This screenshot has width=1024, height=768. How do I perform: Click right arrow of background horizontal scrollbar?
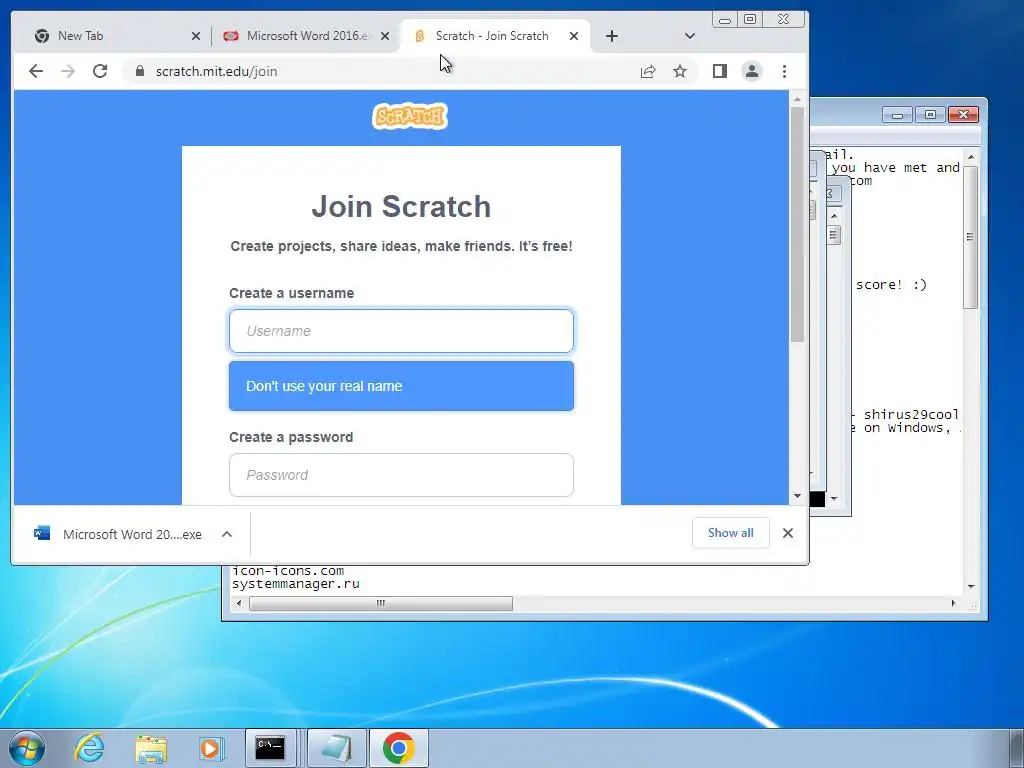pyautogui.click(x=953, y=603)
